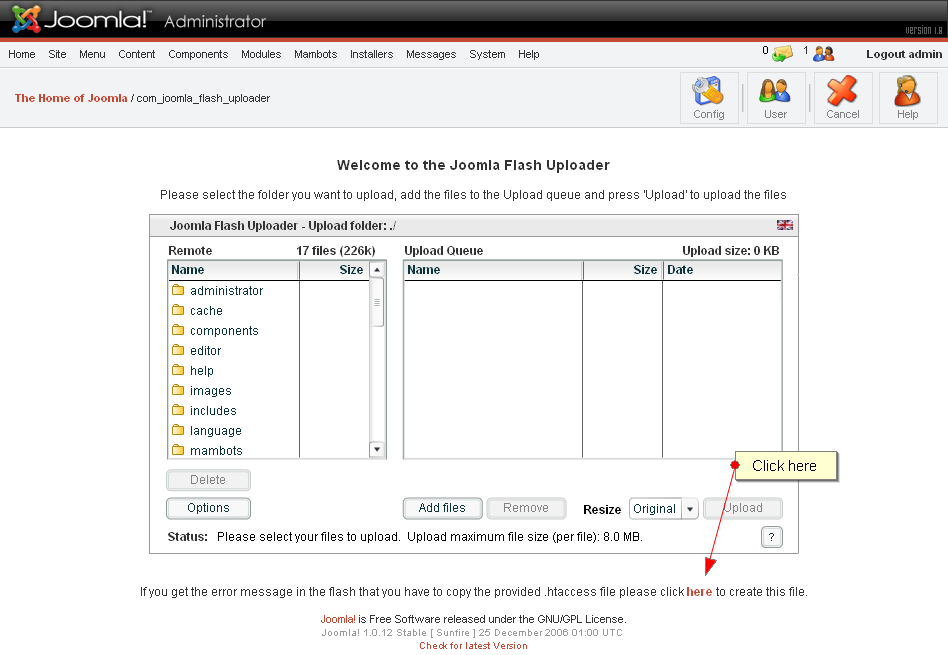Click the Upload button
The image size is (948, 655).
(x=743, y=508)
